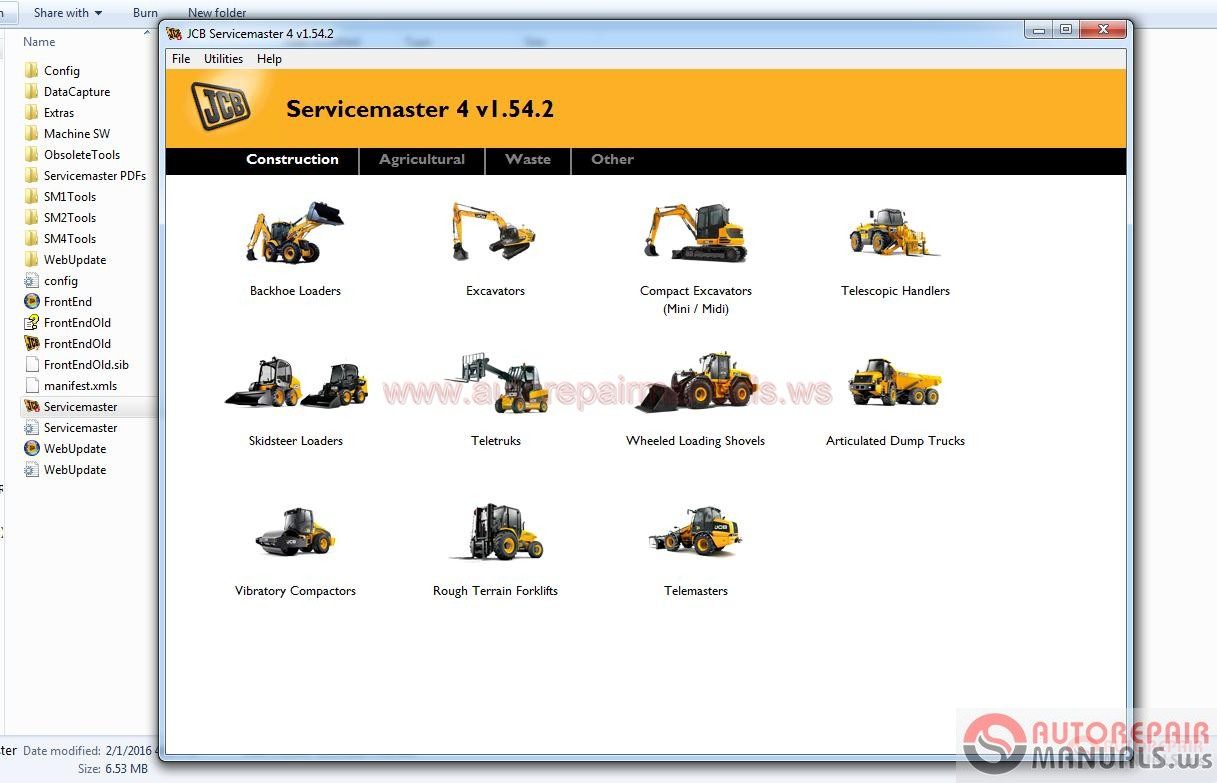Click the Backhoe Loaders label
The width and height of the screenshot is (1217, 783).
click(x=295, y=291)
